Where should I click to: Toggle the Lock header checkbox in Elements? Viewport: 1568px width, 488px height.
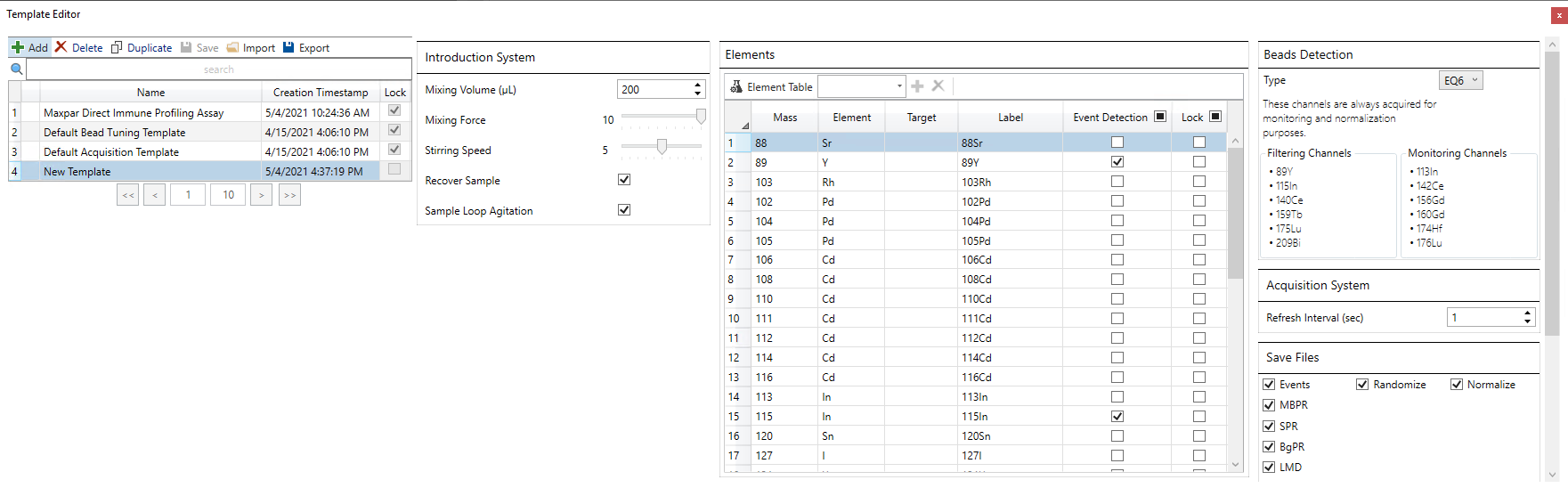point(1215,117)
